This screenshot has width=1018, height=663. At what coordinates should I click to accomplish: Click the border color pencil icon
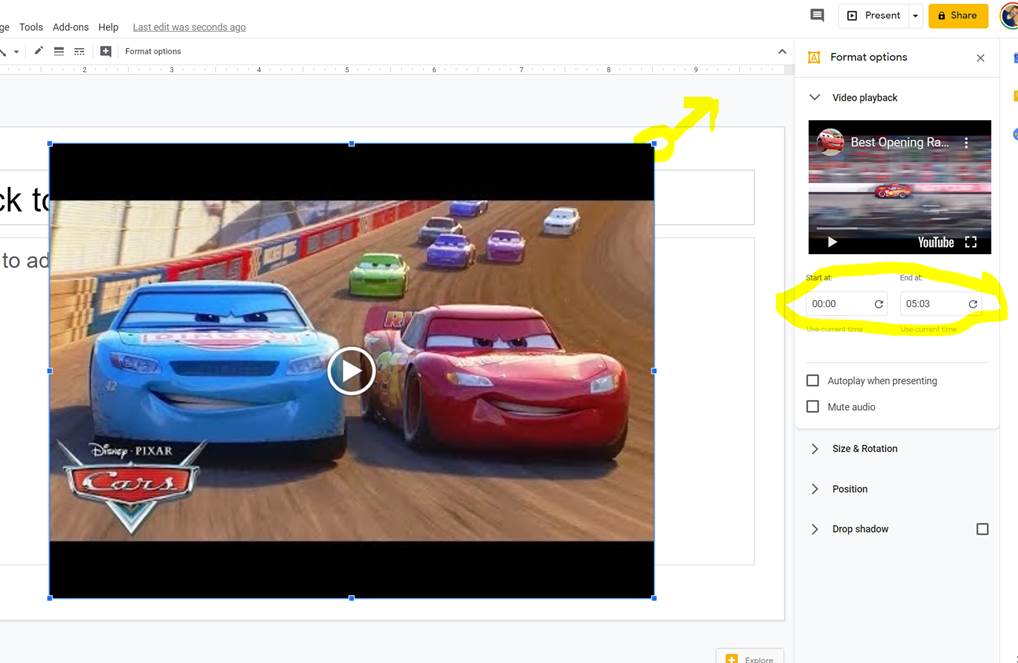39,51
